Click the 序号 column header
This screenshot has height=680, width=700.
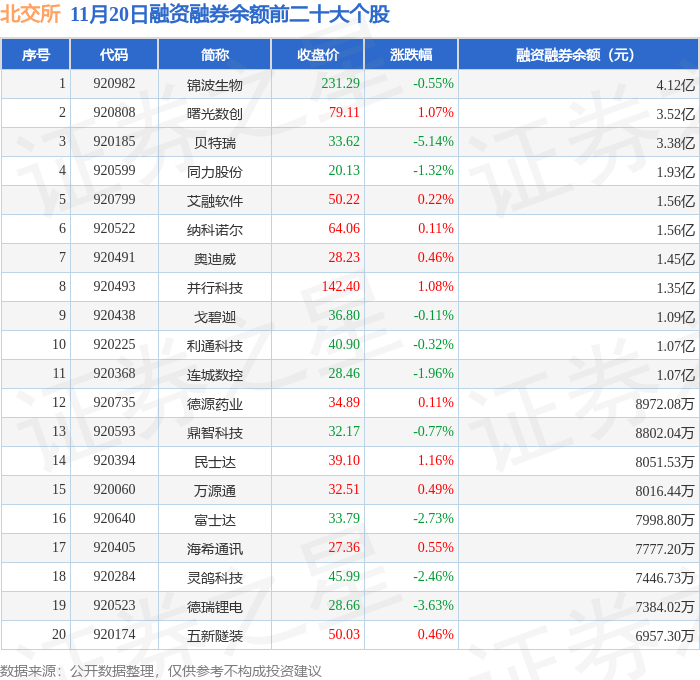point(35,54)
